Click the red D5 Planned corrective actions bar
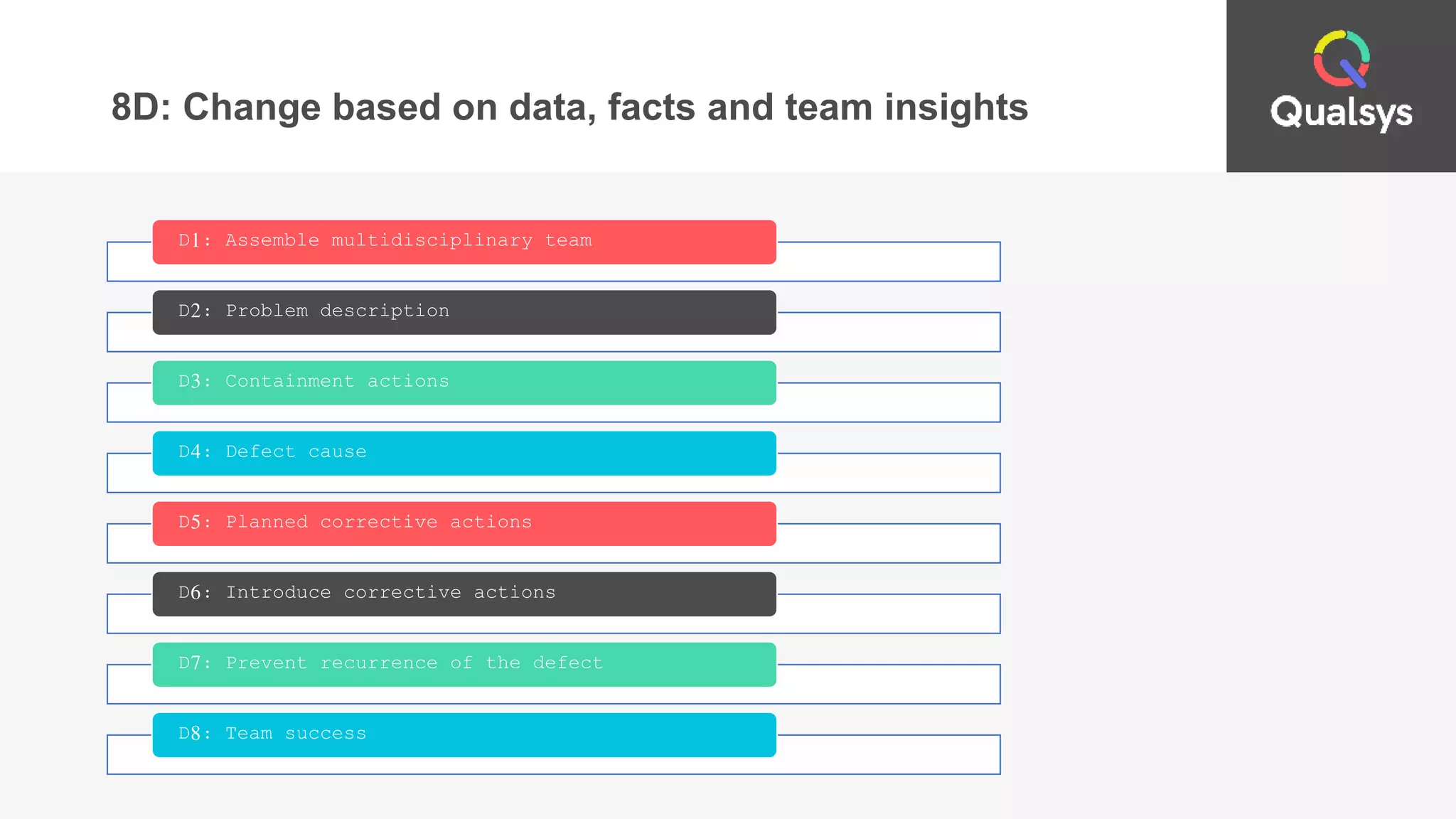The height and width of the screenshot is (819, 1456). coord(464,523)
